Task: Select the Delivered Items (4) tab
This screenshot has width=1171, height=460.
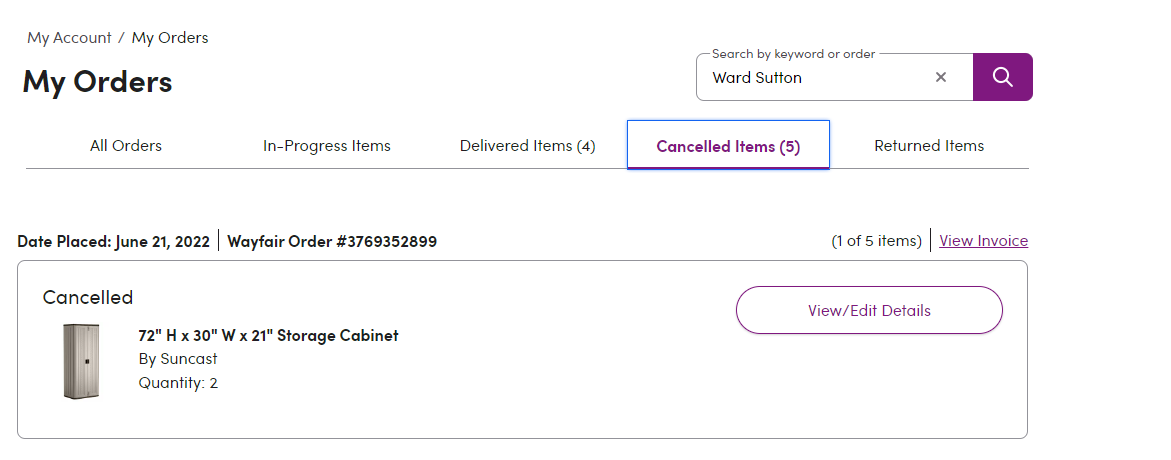Action: coord(527,146)
